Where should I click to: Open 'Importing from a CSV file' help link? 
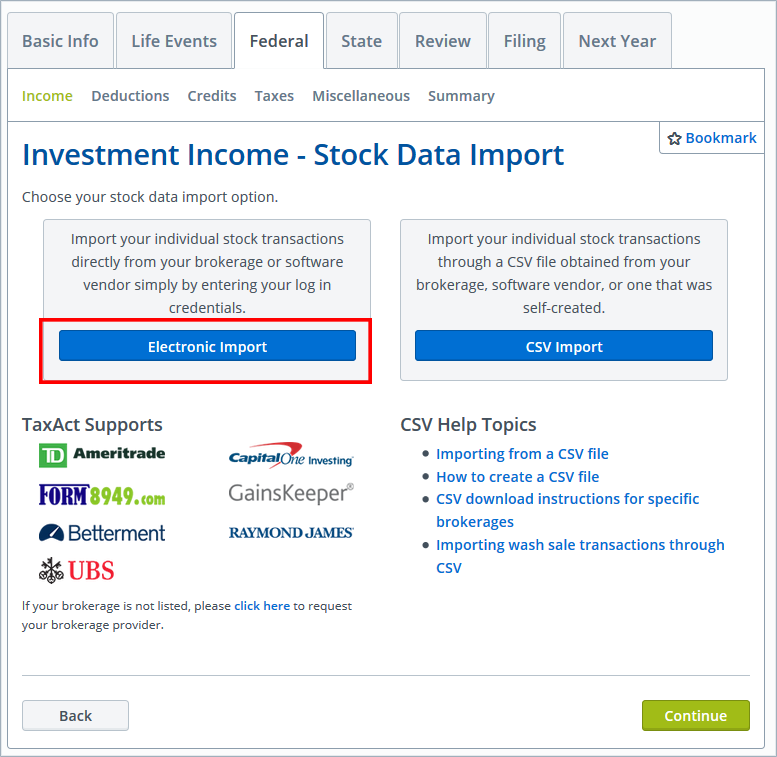tap(522, 454)
